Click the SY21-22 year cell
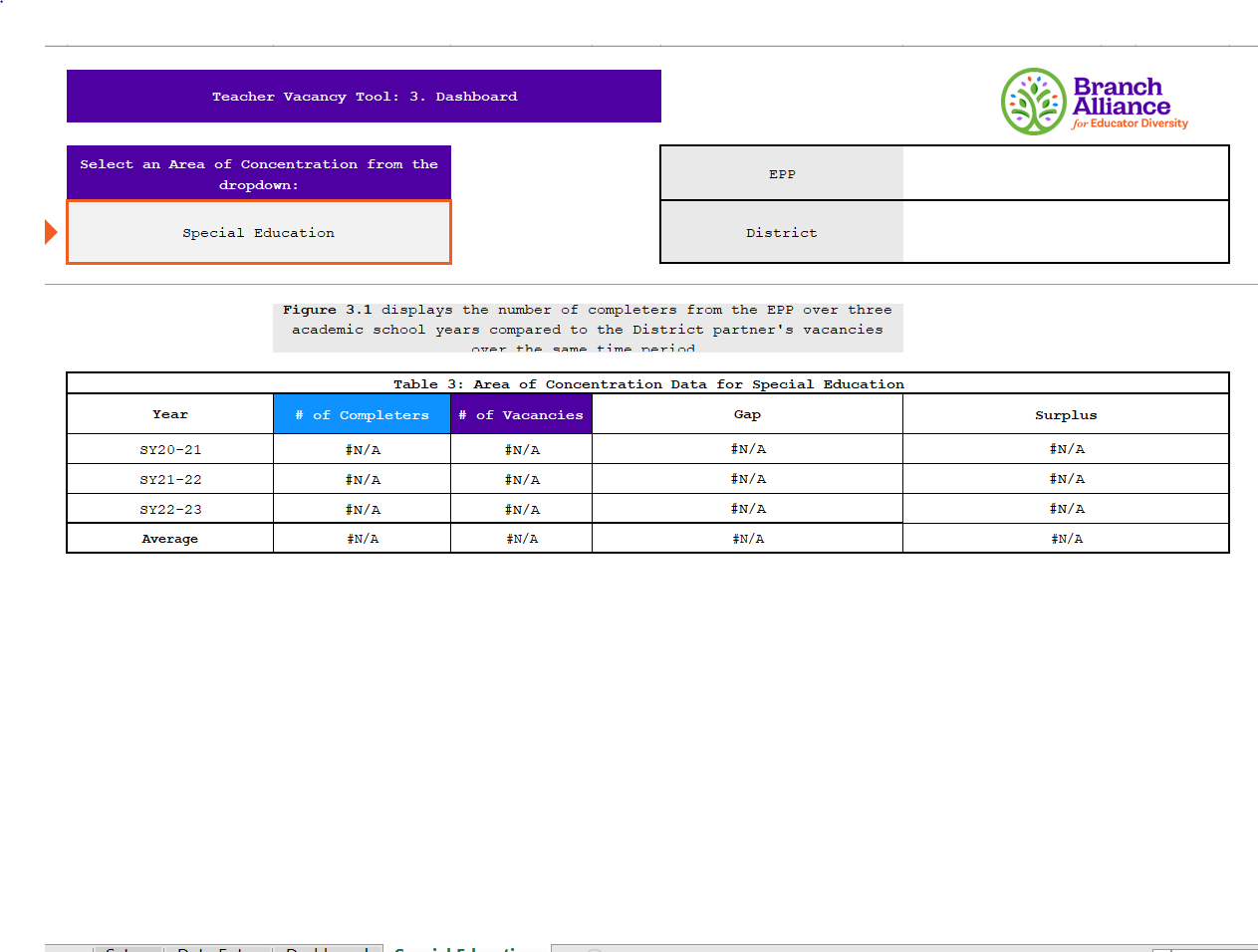This screenshot has height=952, width=1258. 170,479
